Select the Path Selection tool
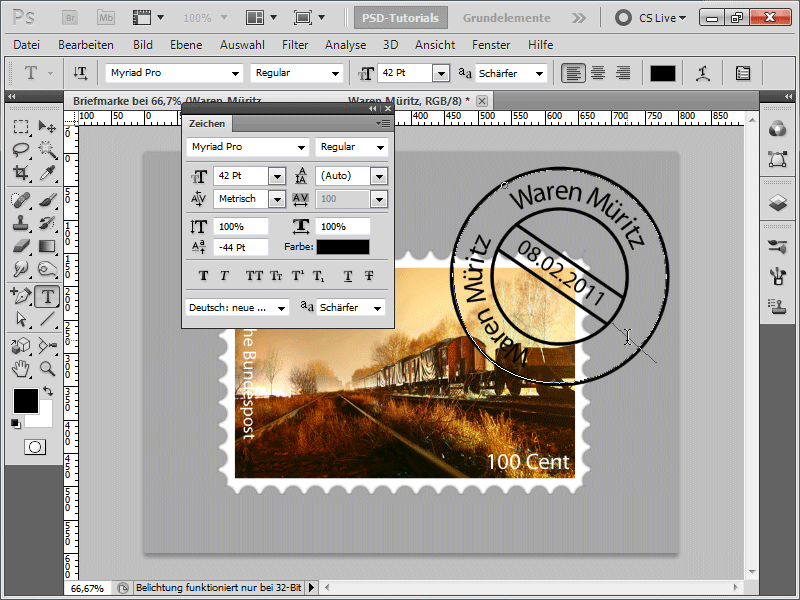Image resolution: width=800 pixels, height=600 pixels. [x=21, y=319]
